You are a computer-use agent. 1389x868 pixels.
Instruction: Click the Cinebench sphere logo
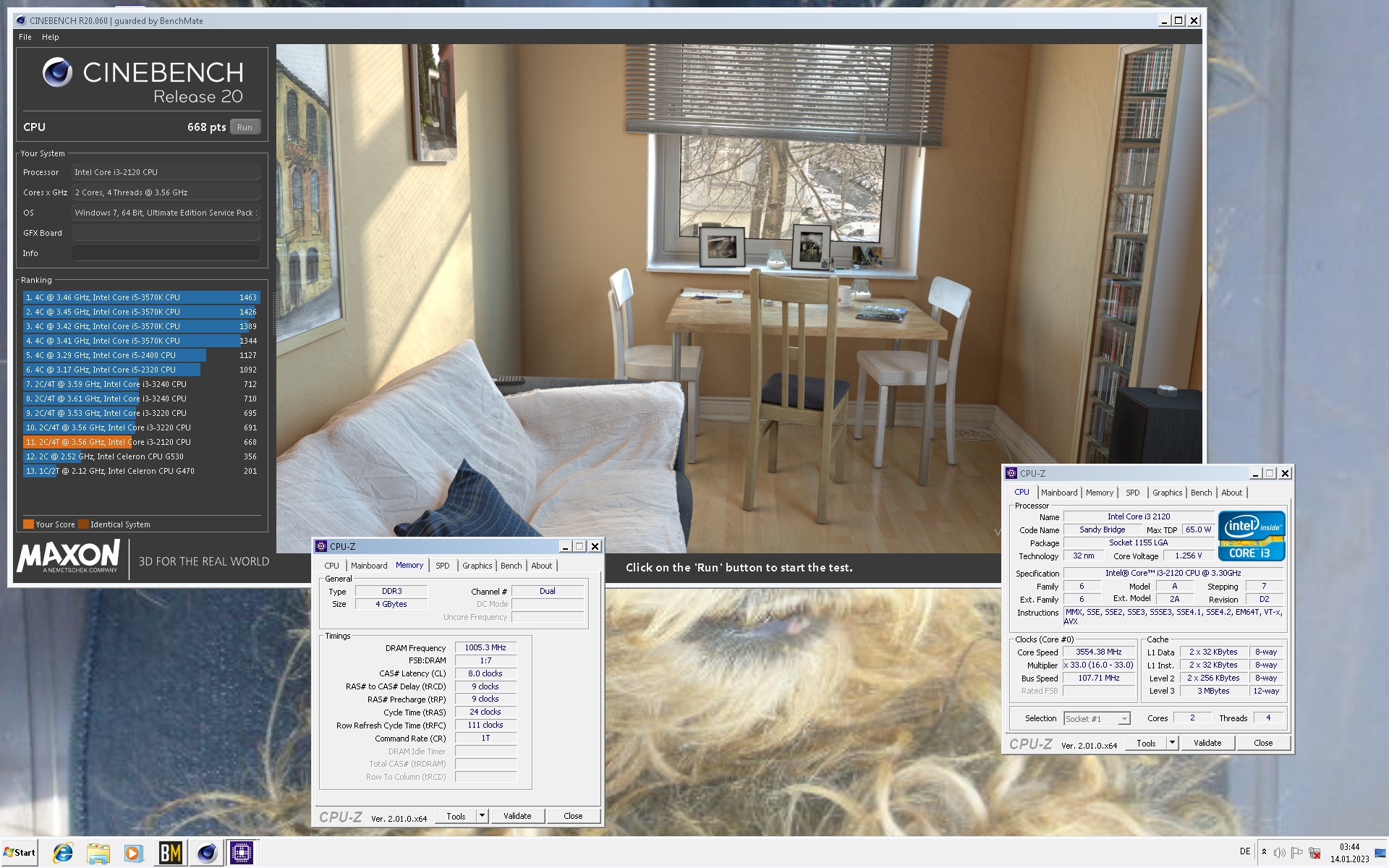tap(57, 72)
